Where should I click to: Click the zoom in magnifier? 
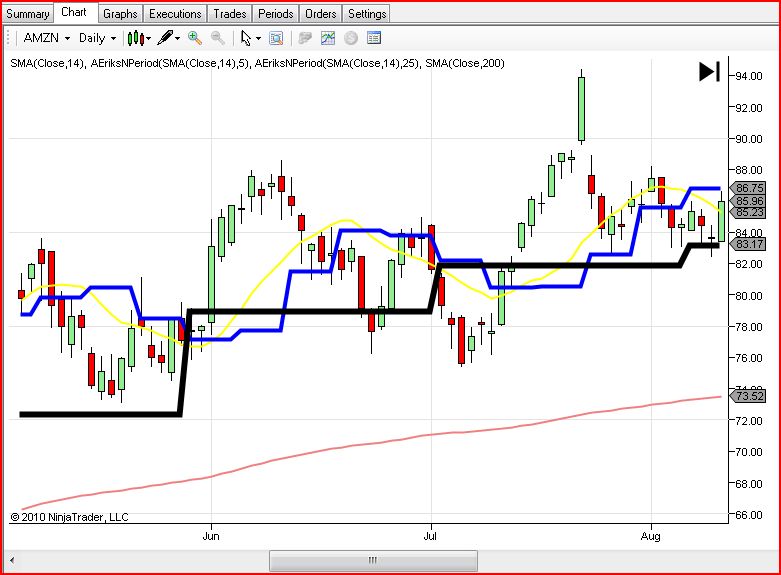(x=195, y=38)
